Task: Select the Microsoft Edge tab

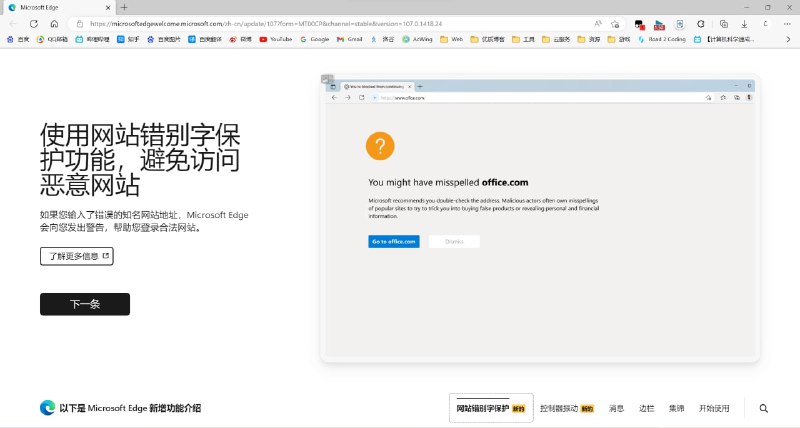Action: (x=60, y=8)
